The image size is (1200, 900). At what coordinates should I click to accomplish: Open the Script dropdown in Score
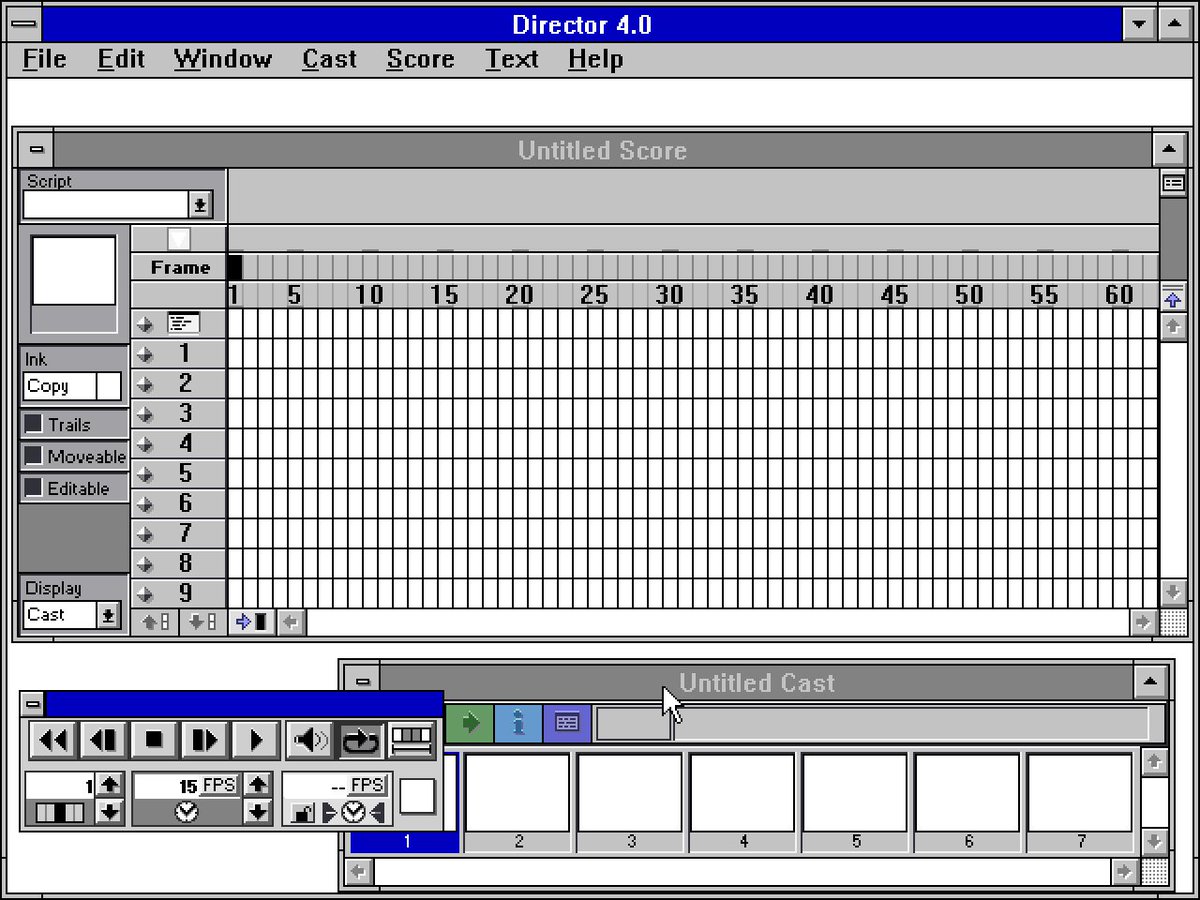pos(200,205)
